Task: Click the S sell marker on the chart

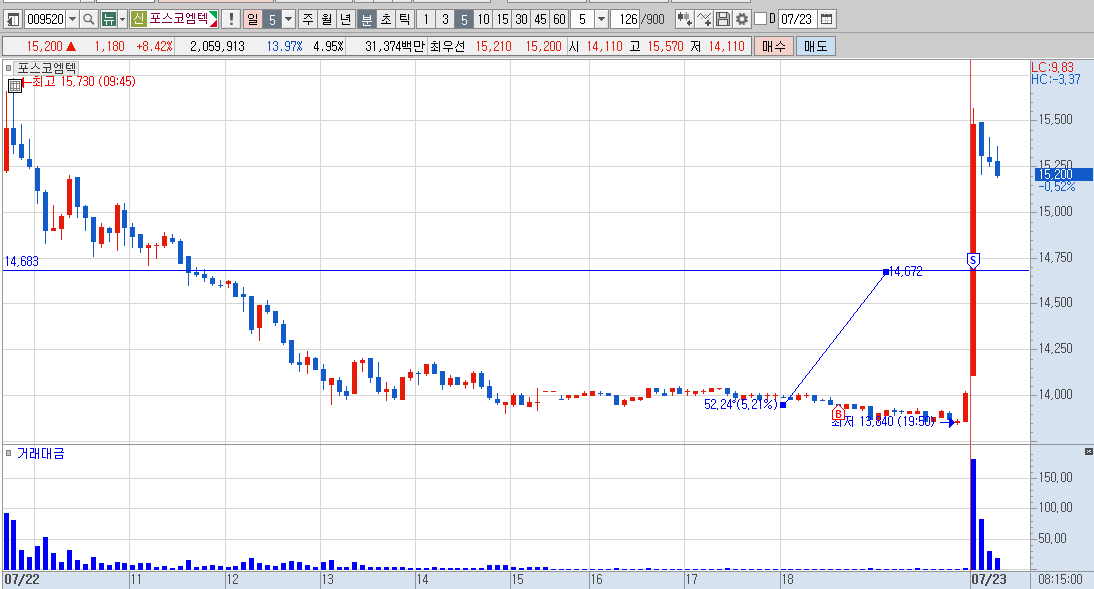Action: coord(973,260)
